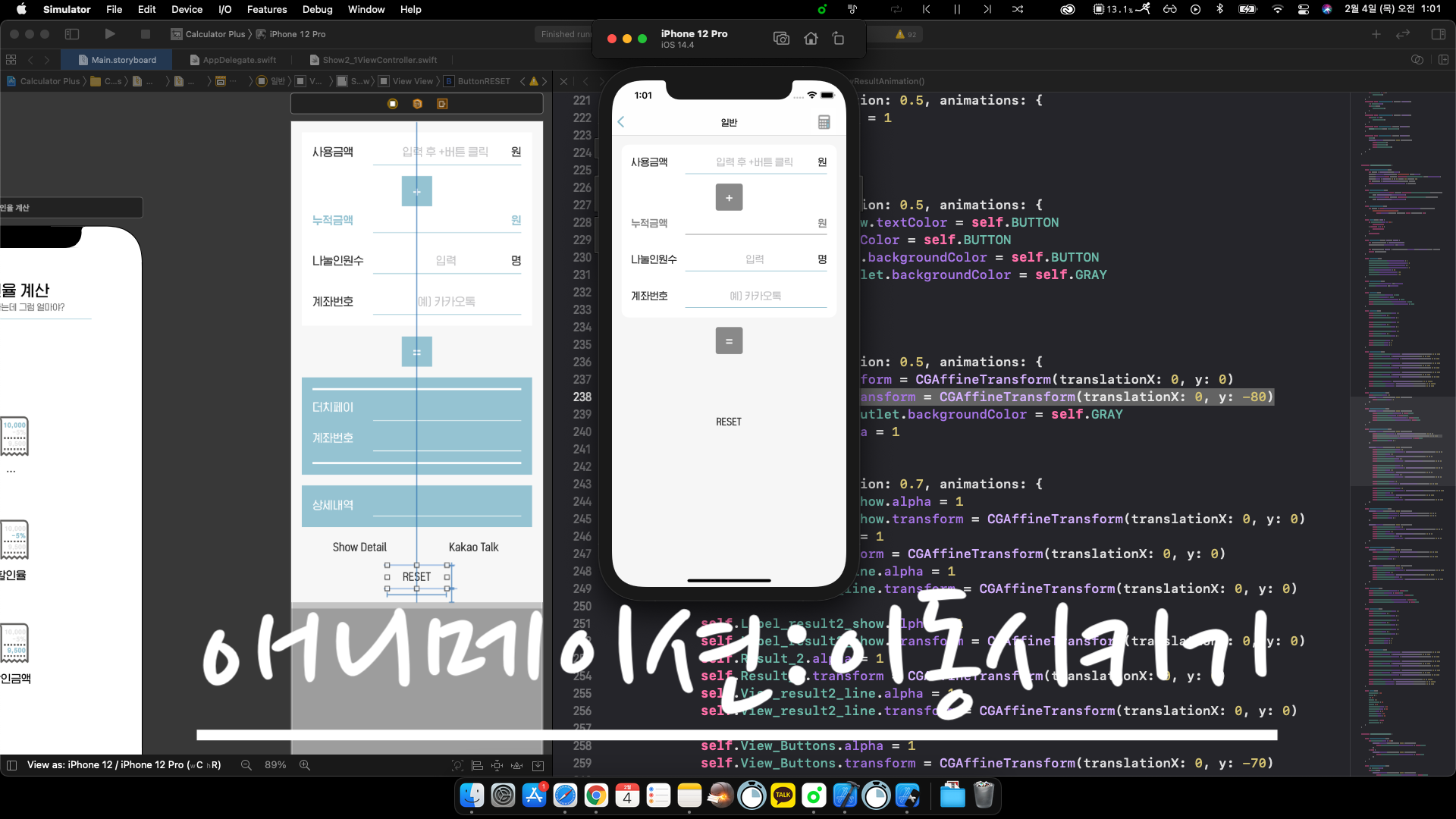Rotate the simulator device icon
Screen dimensions: 1456x819
[838, 39]
